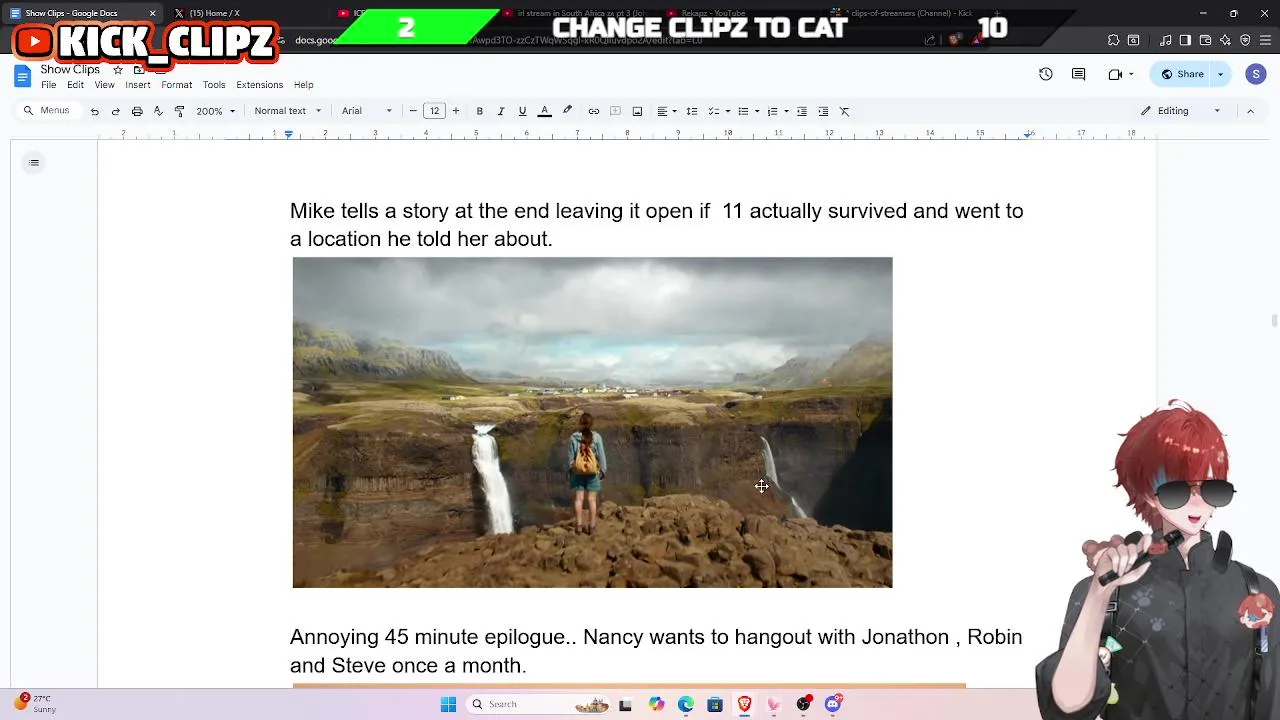This screenshot has width=1280, height=720.
Task: Apply a bulleted list
Action: 743,111
